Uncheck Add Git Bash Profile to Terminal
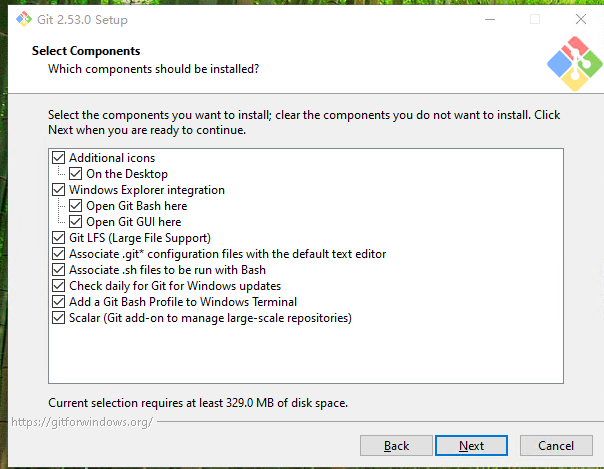 coord(59,302)
